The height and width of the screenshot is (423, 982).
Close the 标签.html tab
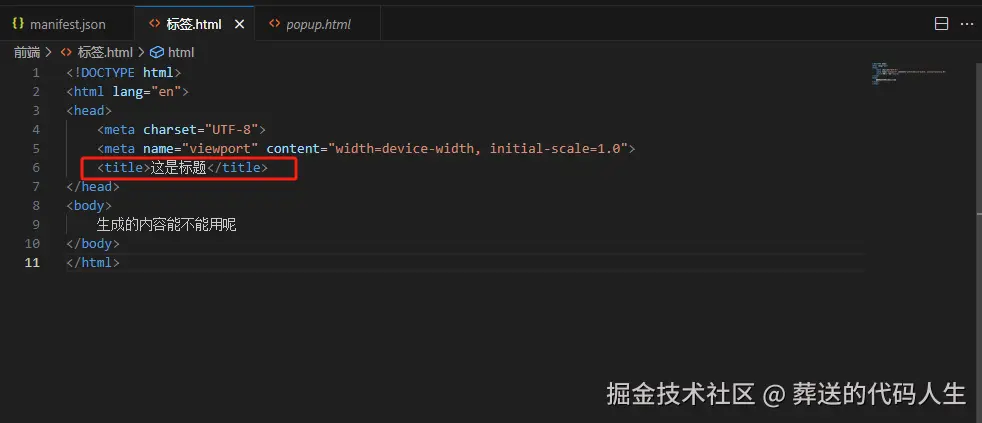pos(239,24)
